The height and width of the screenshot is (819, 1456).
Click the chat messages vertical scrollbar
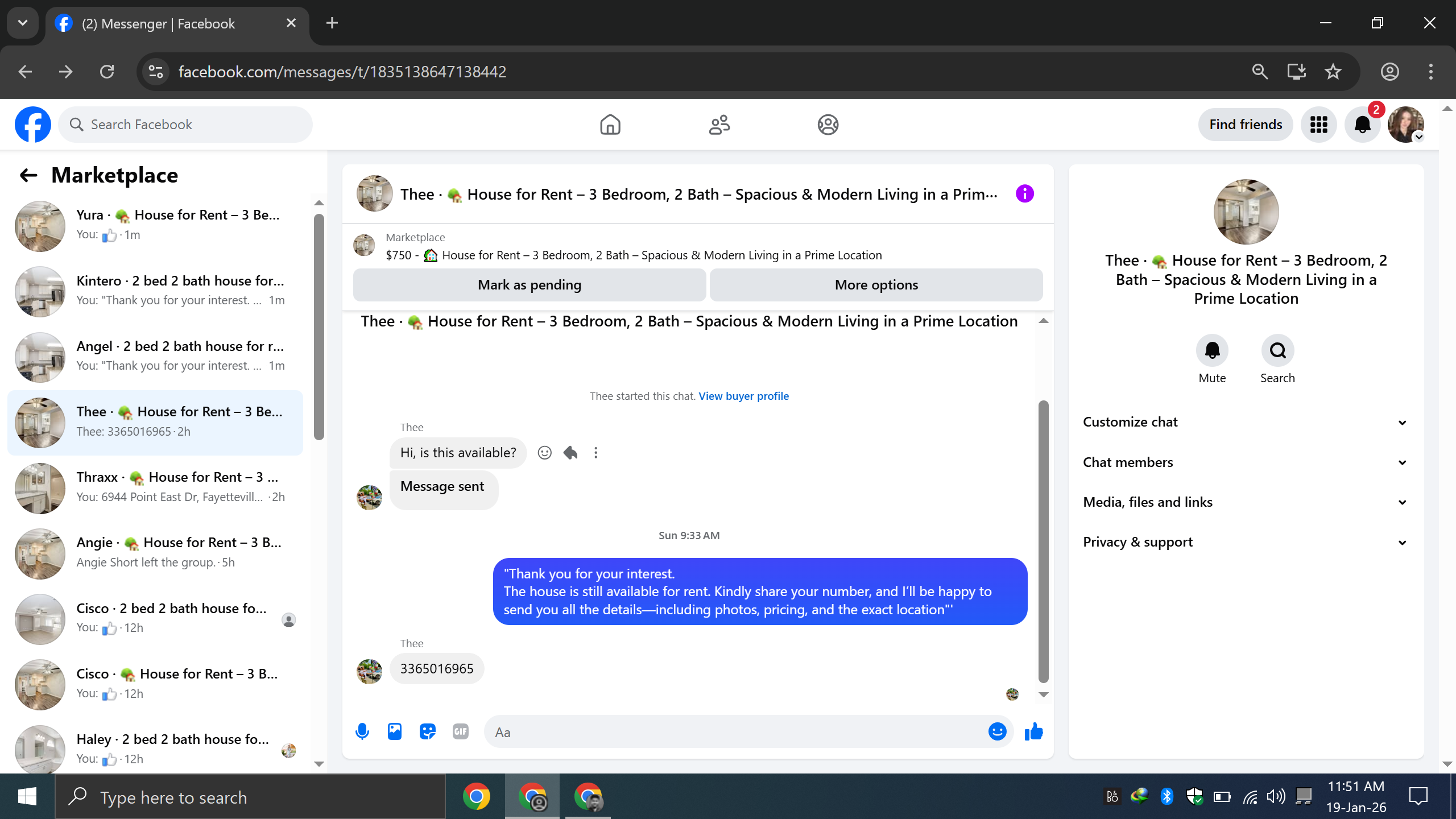point(1043,540)
